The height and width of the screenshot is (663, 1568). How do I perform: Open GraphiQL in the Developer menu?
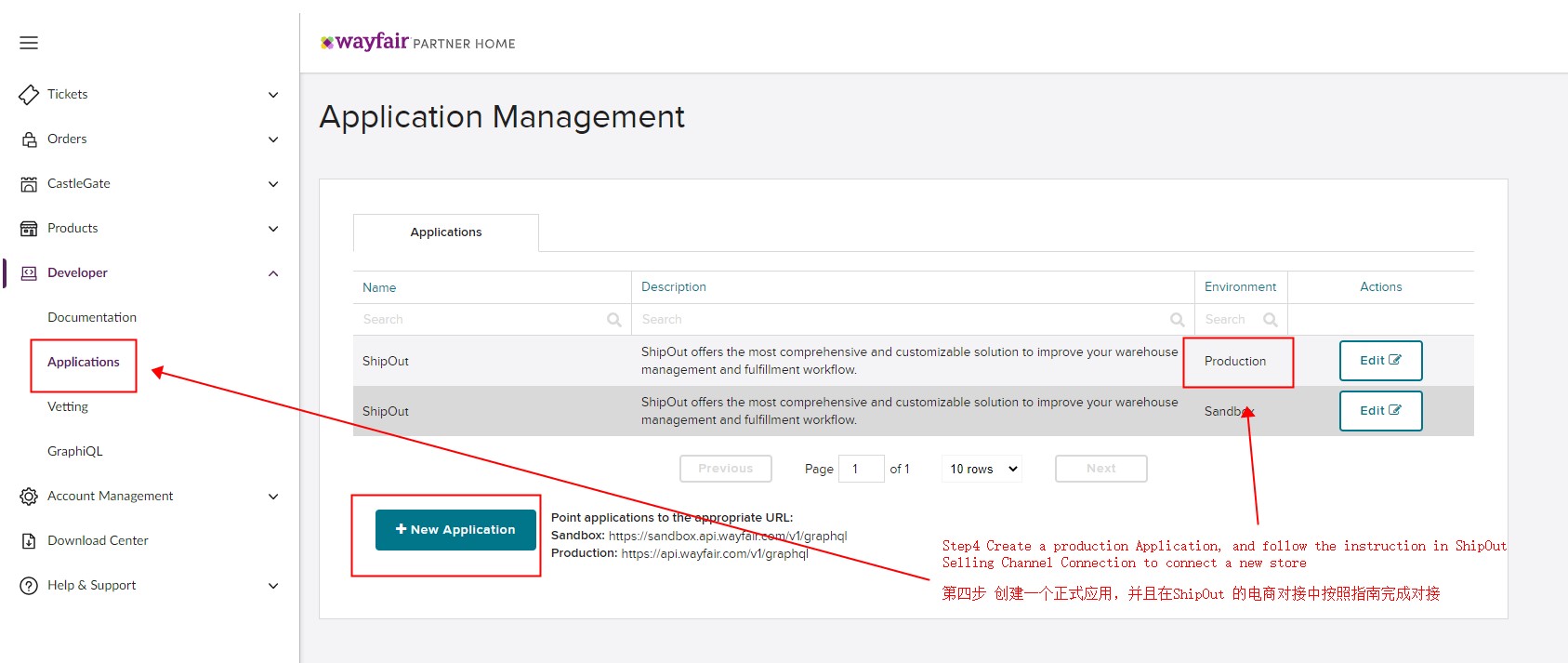click(x=75, y=451)
